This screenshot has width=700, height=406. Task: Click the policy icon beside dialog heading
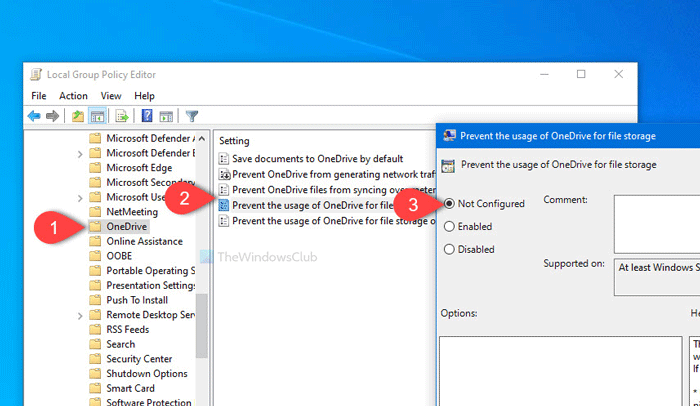[448, 166]
